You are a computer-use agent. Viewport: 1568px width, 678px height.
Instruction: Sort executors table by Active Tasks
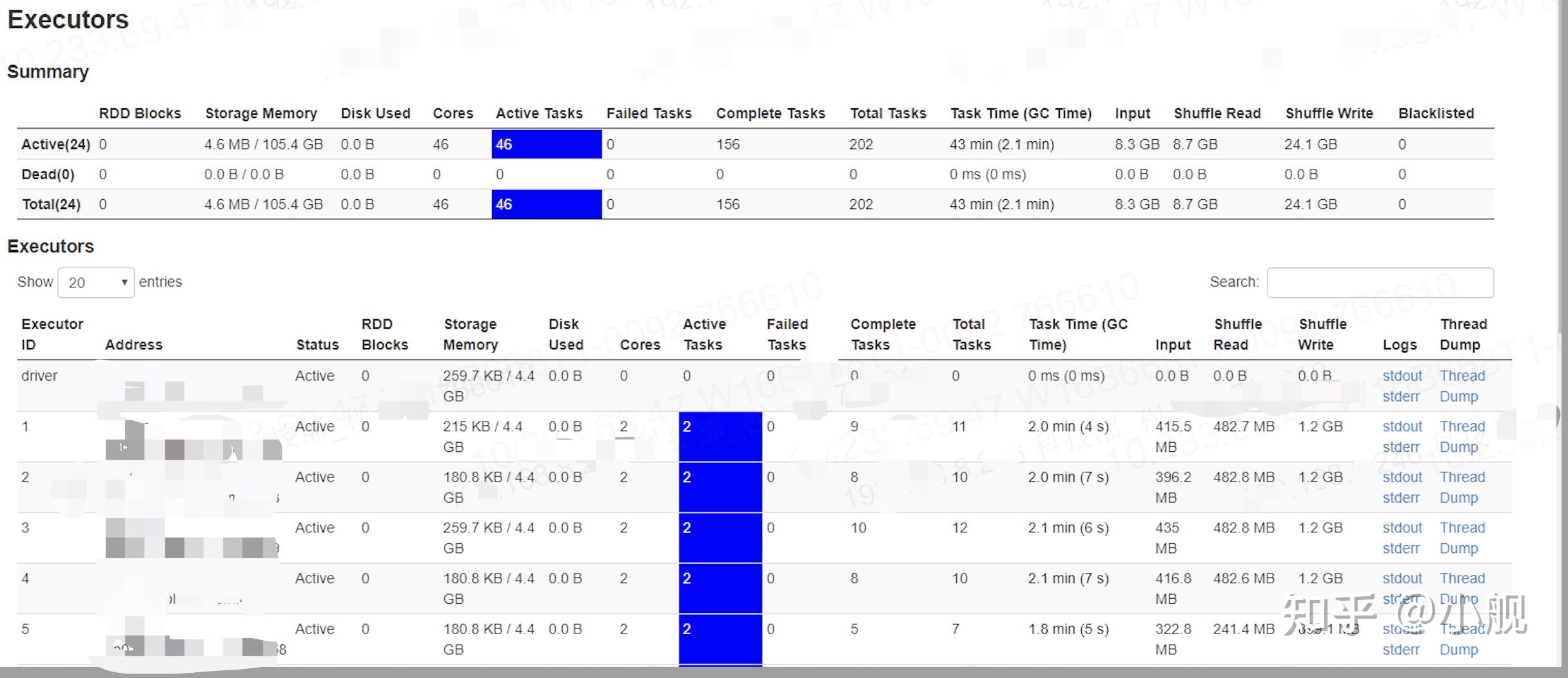pos(704,334)
